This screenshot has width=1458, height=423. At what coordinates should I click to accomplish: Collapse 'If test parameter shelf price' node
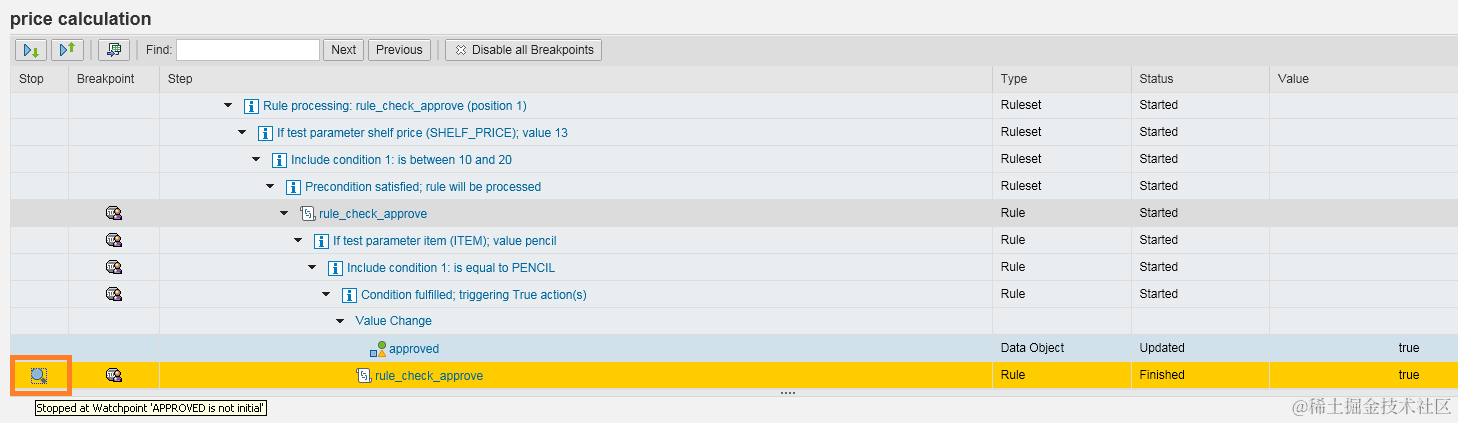242,132
